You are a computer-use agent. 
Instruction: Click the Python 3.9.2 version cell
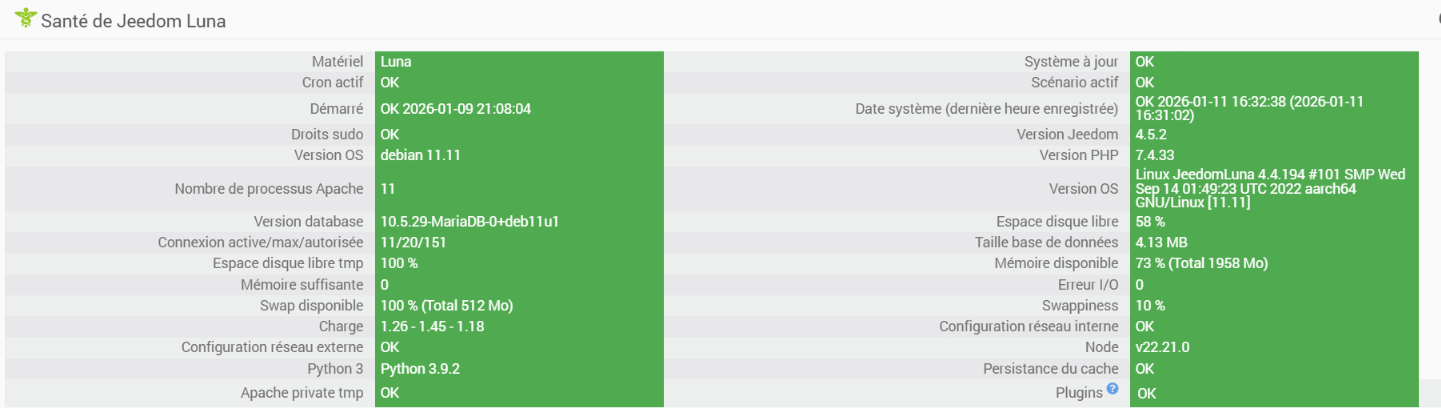click(420, 368)
